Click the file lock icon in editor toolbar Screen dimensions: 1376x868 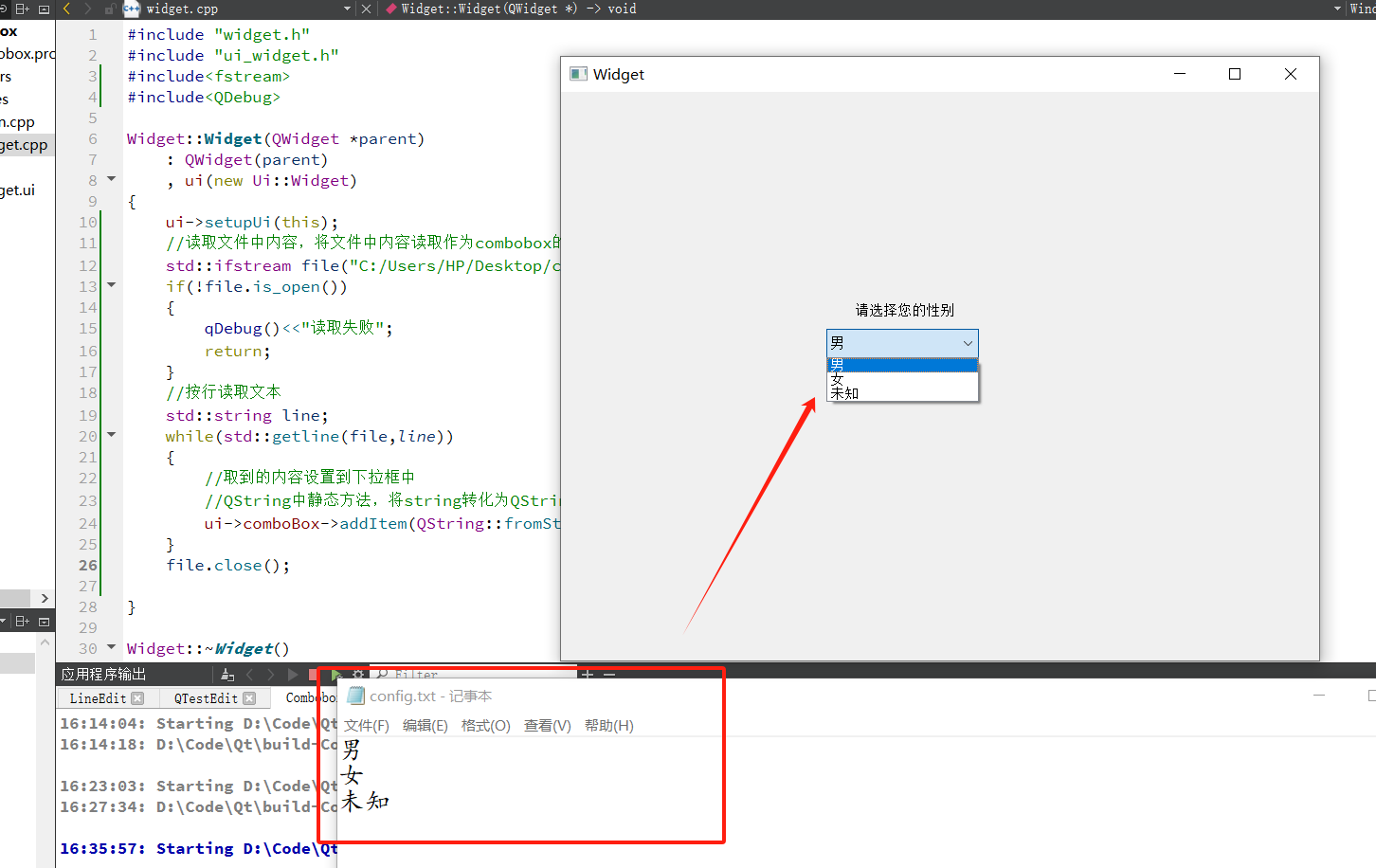point(110,9)
